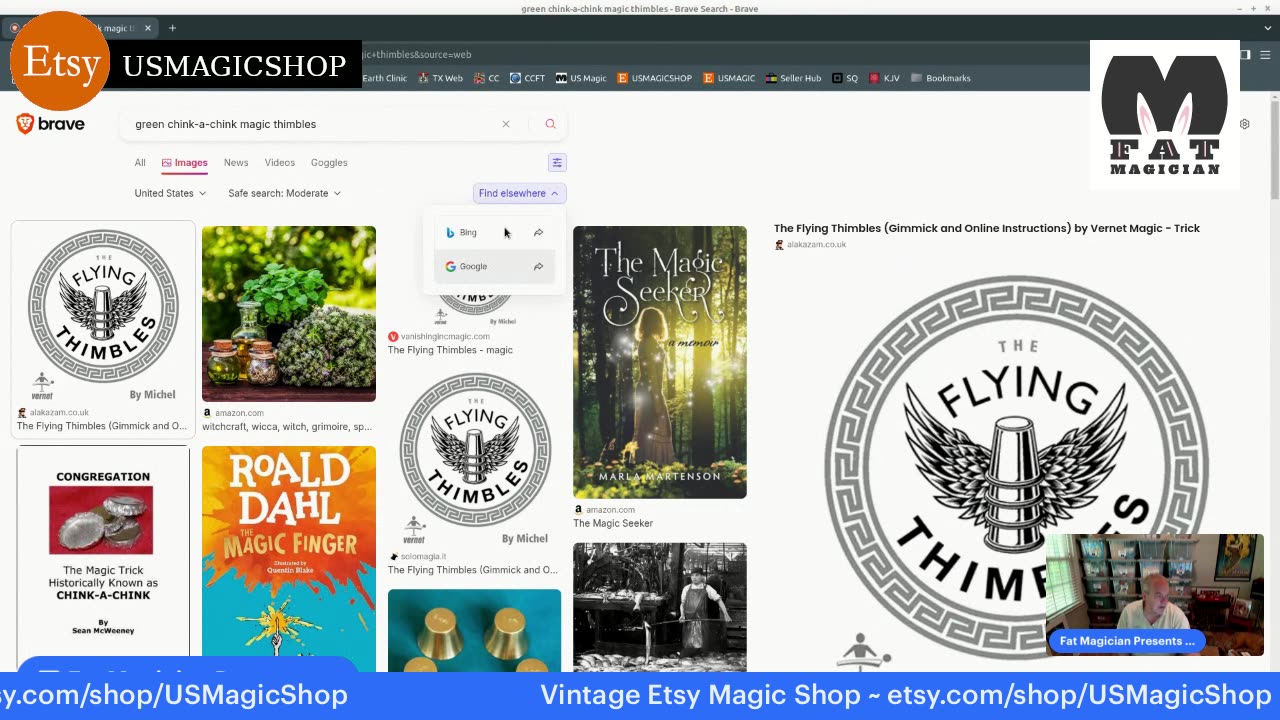Open Brave Search settings gear

pos(1245,124)
